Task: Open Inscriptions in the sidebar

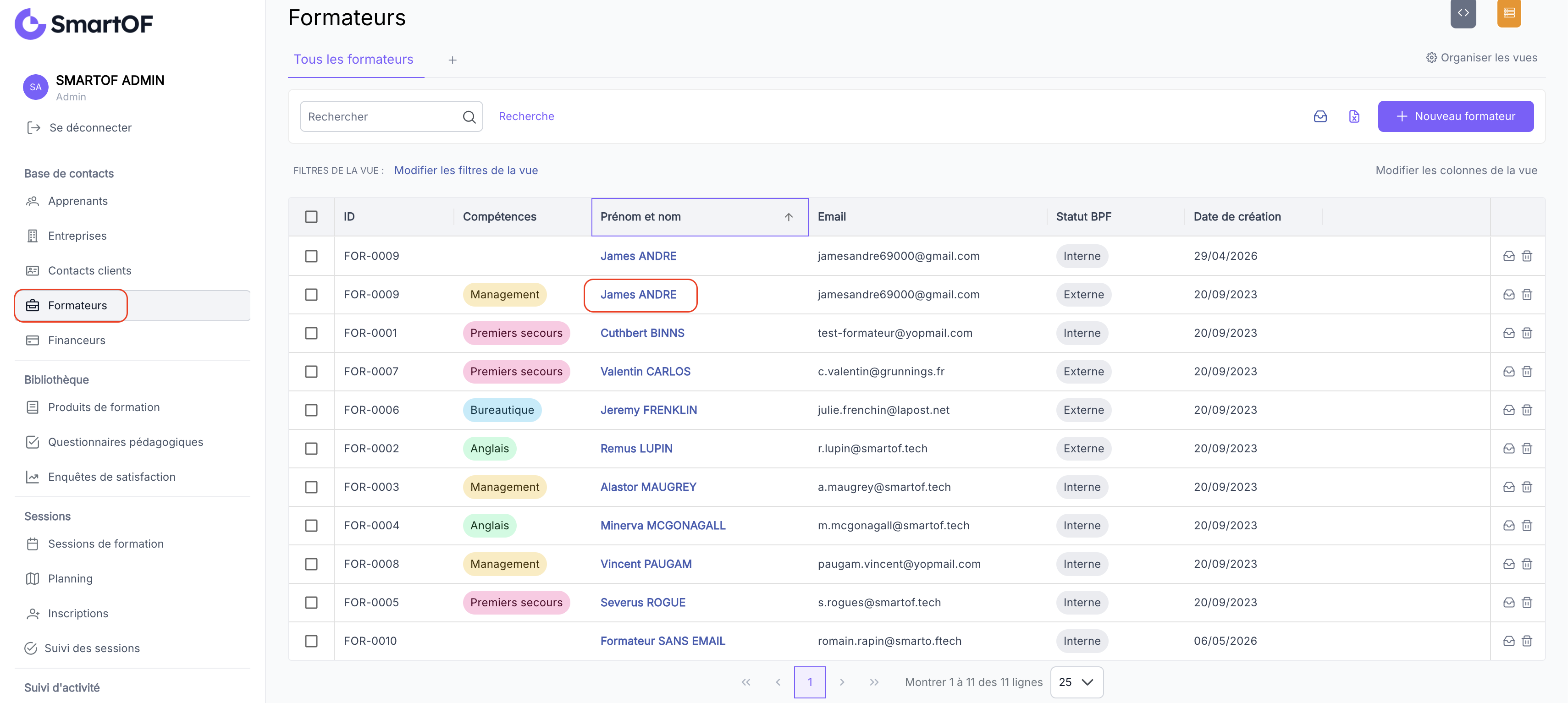Action: 78,613
